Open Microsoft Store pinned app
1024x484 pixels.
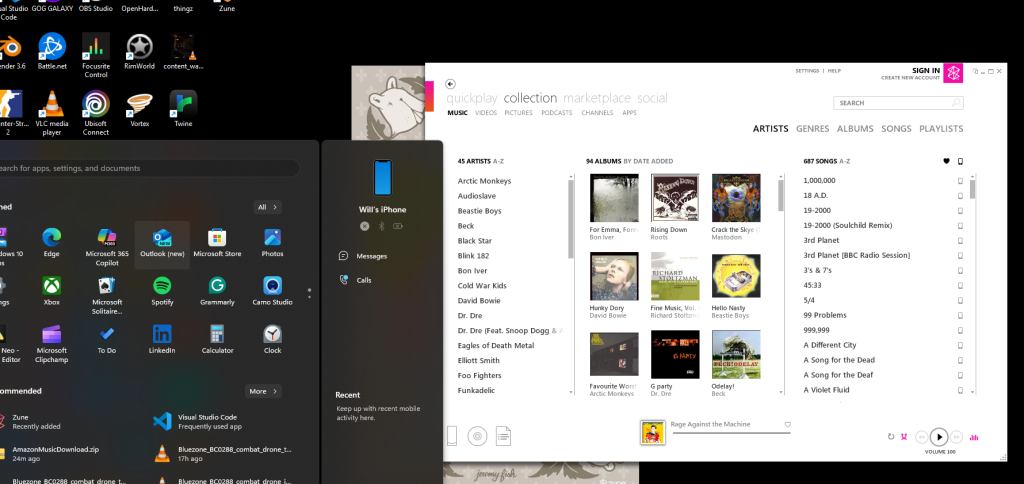[x=217, y=243]
